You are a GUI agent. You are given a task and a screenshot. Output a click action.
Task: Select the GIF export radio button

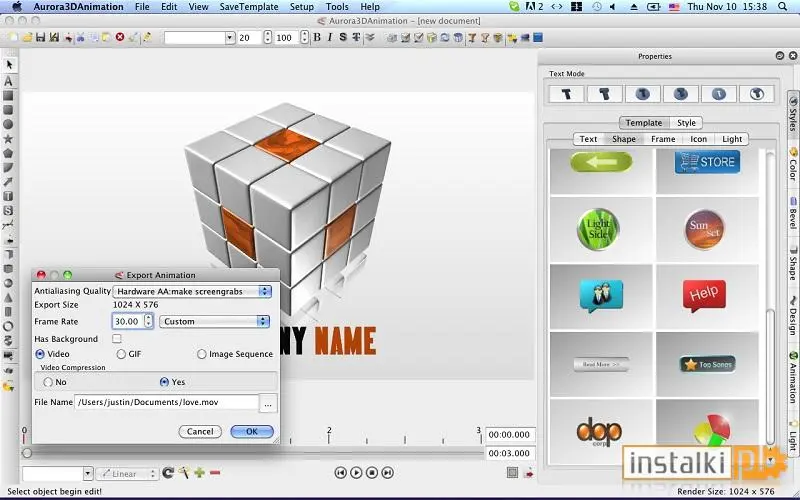click(x=121, y=354)
